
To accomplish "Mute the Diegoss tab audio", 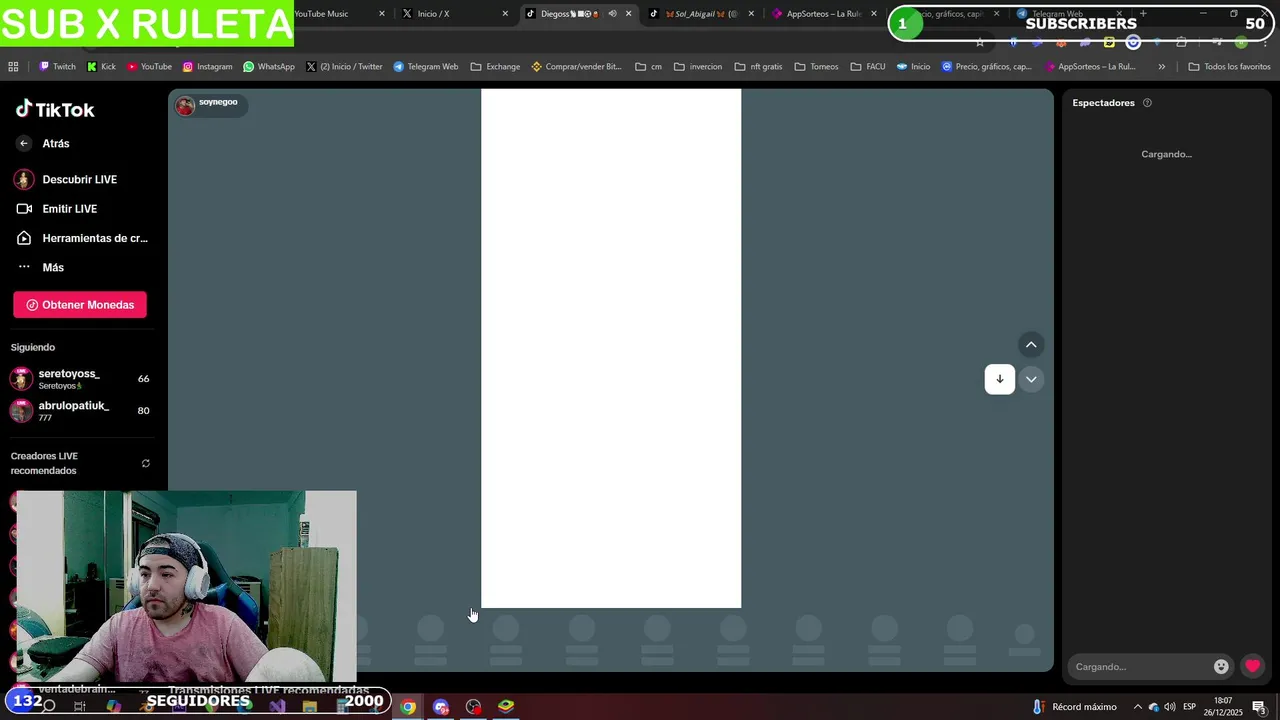I will 612,14.
